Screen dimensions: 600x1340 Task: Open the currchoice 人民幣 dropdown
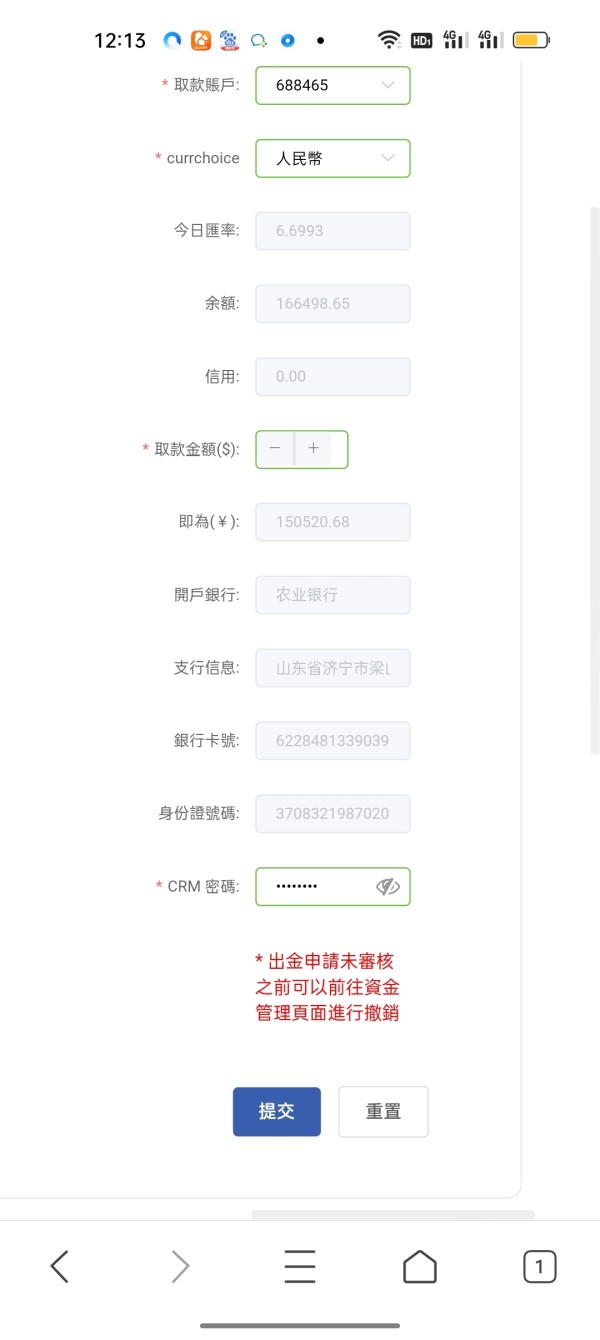pos(333,158)
